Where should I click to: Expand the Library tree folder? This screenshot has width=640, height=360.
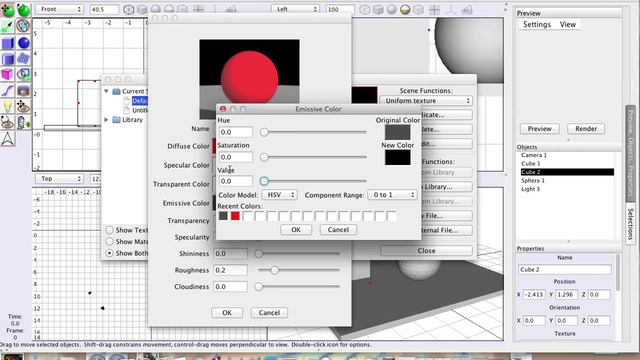coord(106,120)
